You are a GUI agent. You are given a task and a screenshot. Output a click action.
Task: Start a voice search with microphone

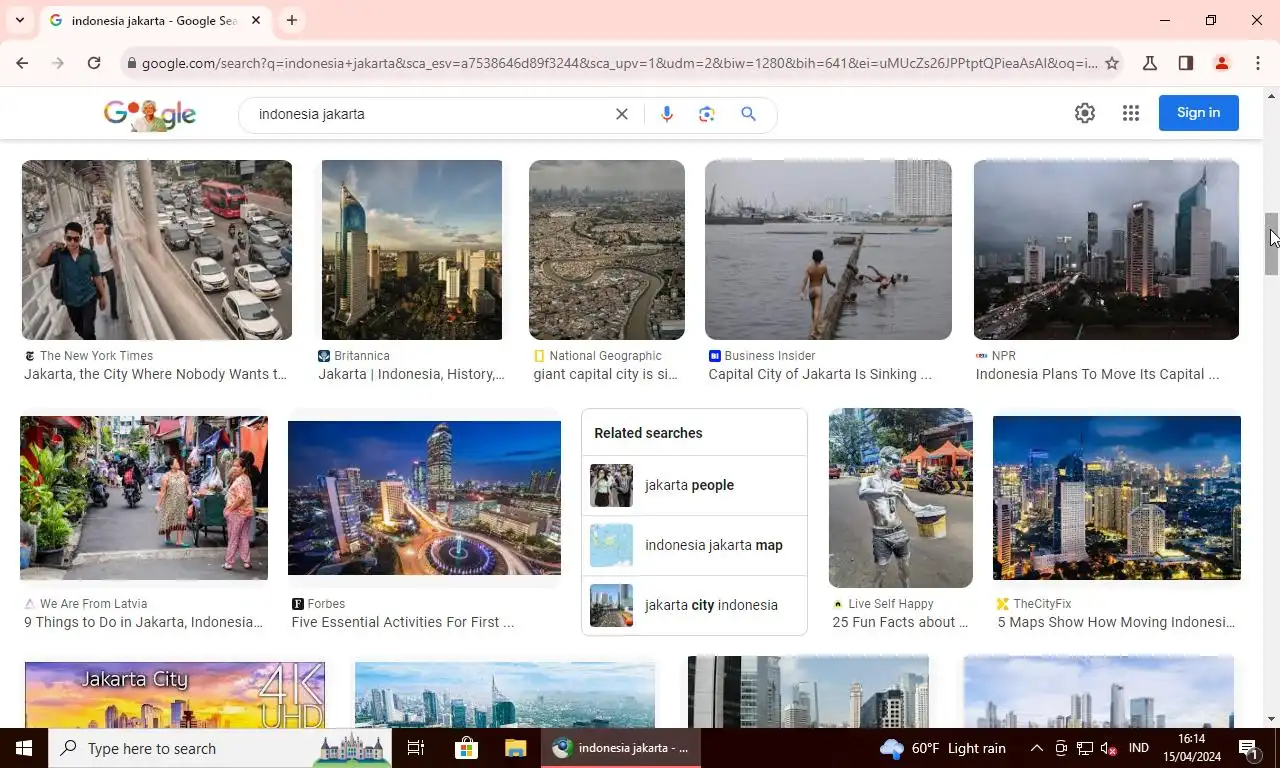[667, 114]
